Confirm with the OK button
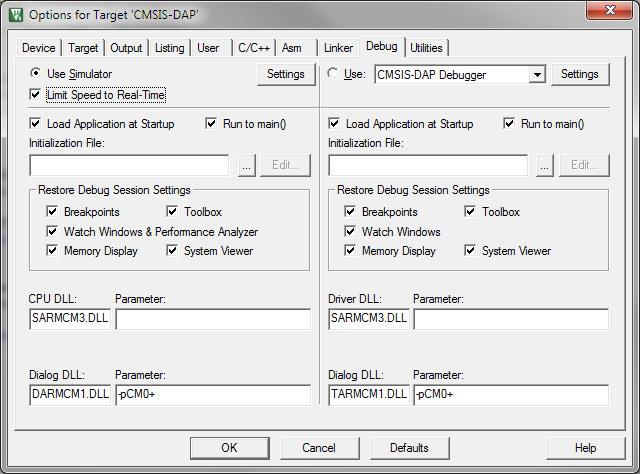Viewport: 640px width, 474px height. coord(229,448)
